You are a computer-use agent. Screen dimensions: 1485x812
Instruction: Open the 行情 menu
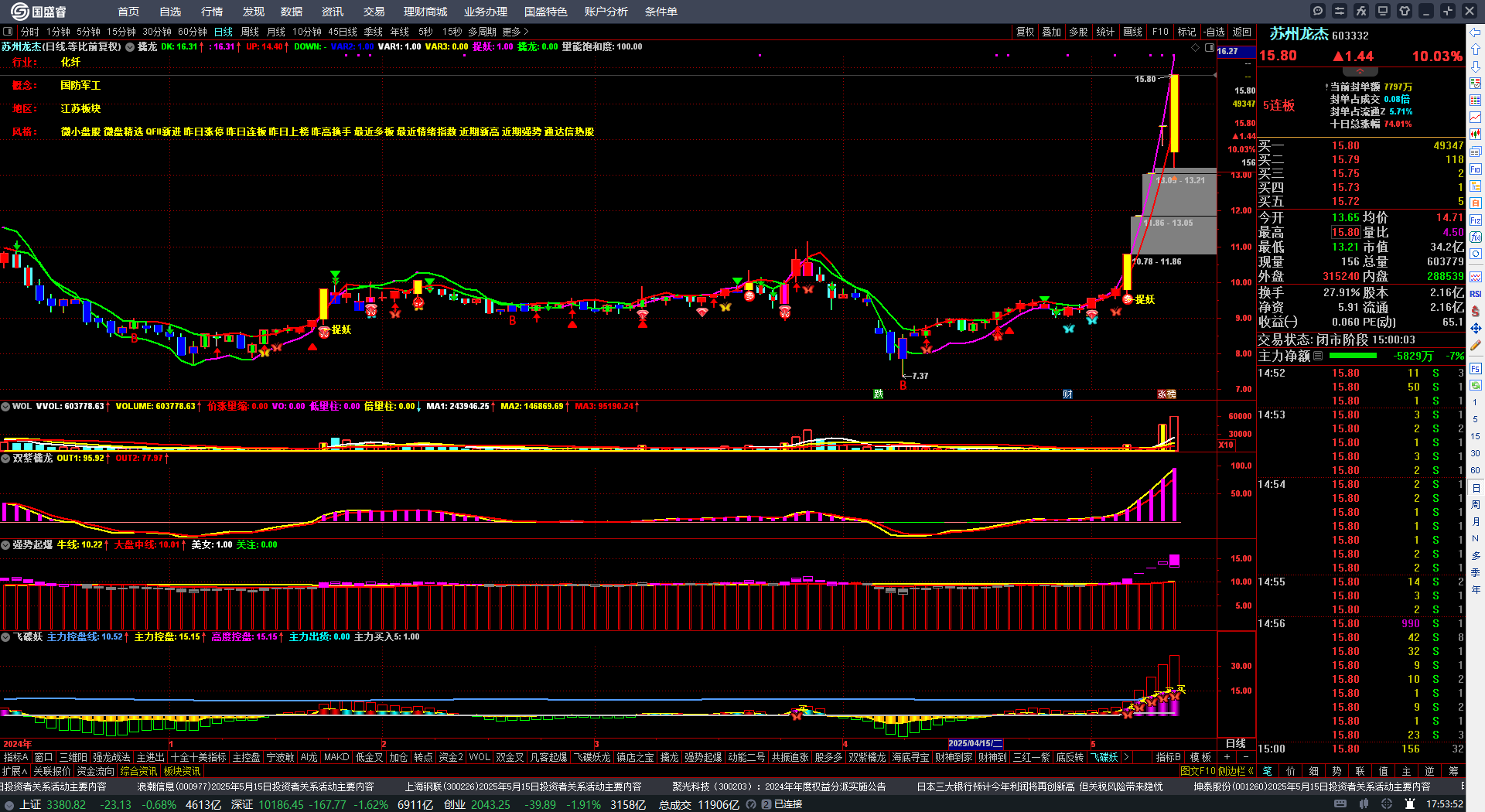point(211,12)
